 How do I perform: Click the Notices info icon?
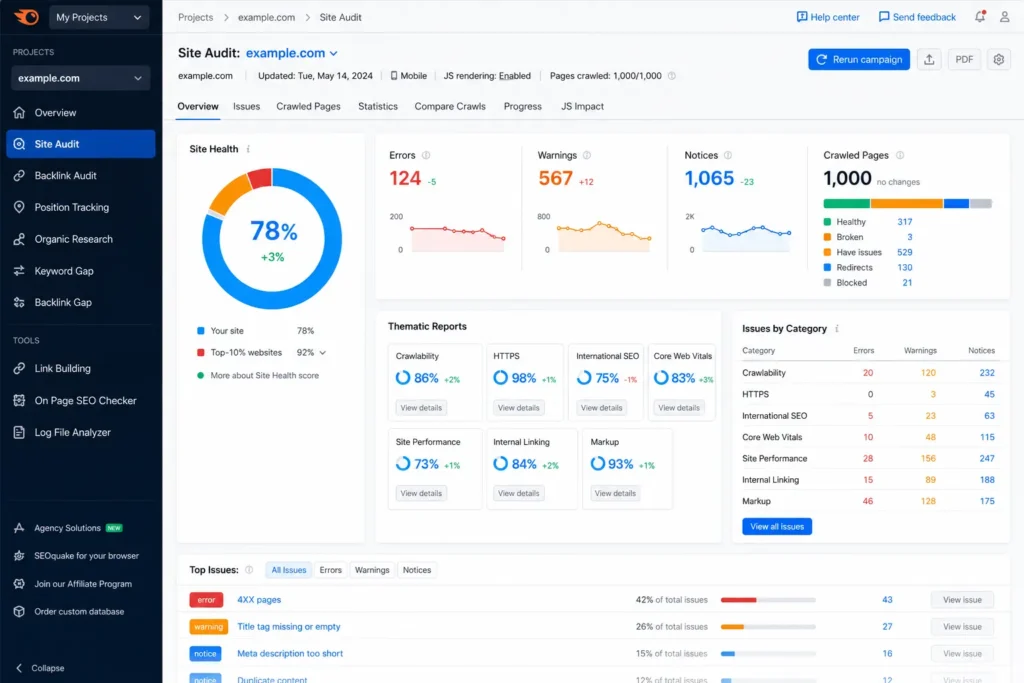[x=728, y=155]
